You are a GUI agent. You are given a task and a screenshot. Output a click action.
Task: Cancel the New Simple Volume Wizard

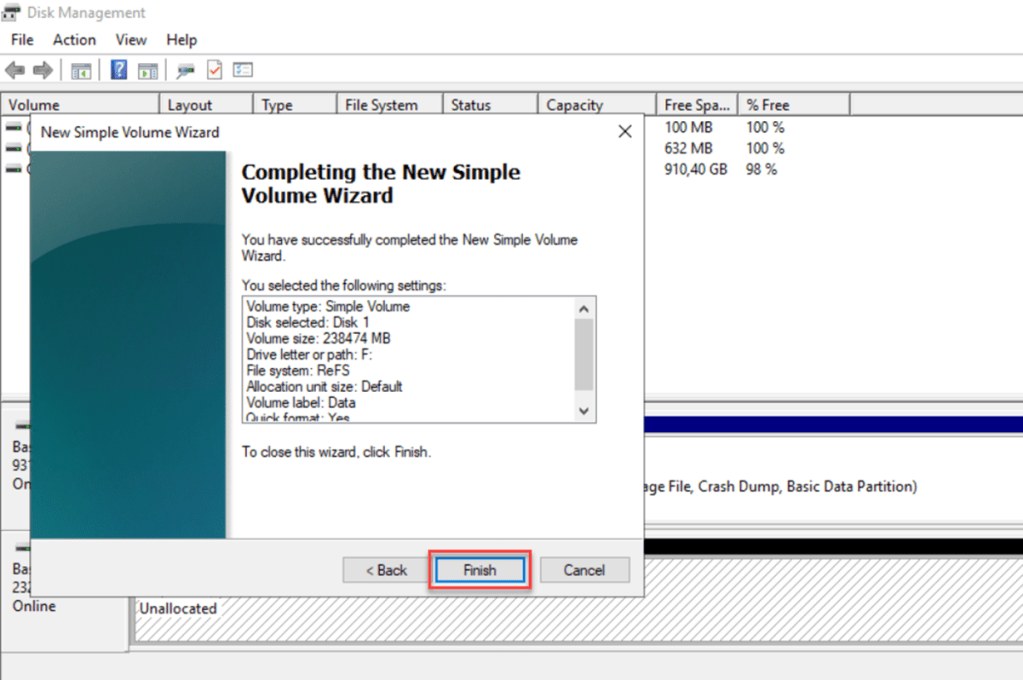584,570
